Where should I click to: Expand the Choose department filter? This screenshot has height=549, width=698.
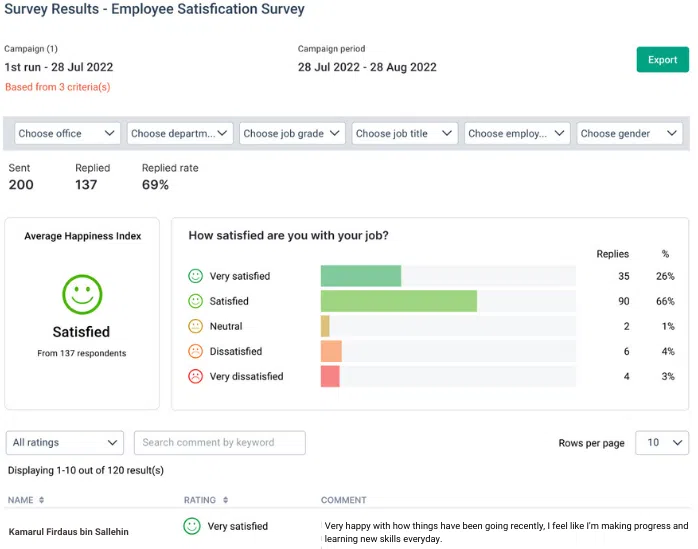(x=180, y=134)
